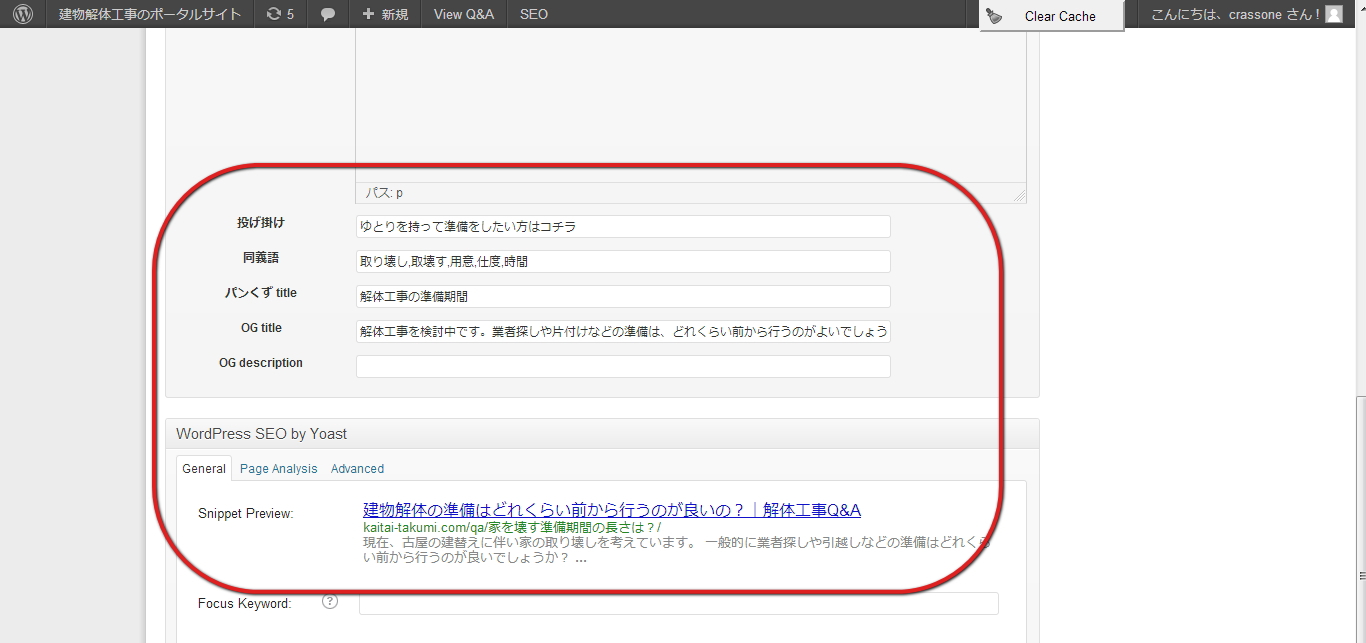Click the broom icon beside Clear Cache

994,15
